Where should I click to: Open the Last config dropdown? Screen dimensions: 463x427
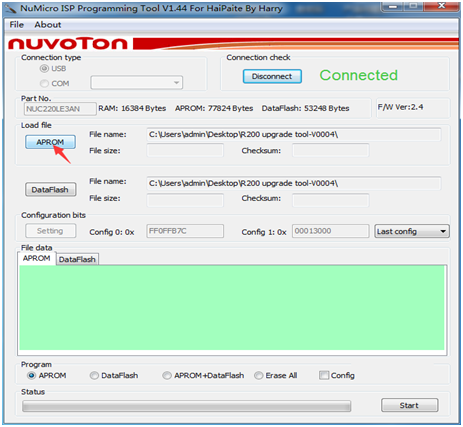pos(412,231)
